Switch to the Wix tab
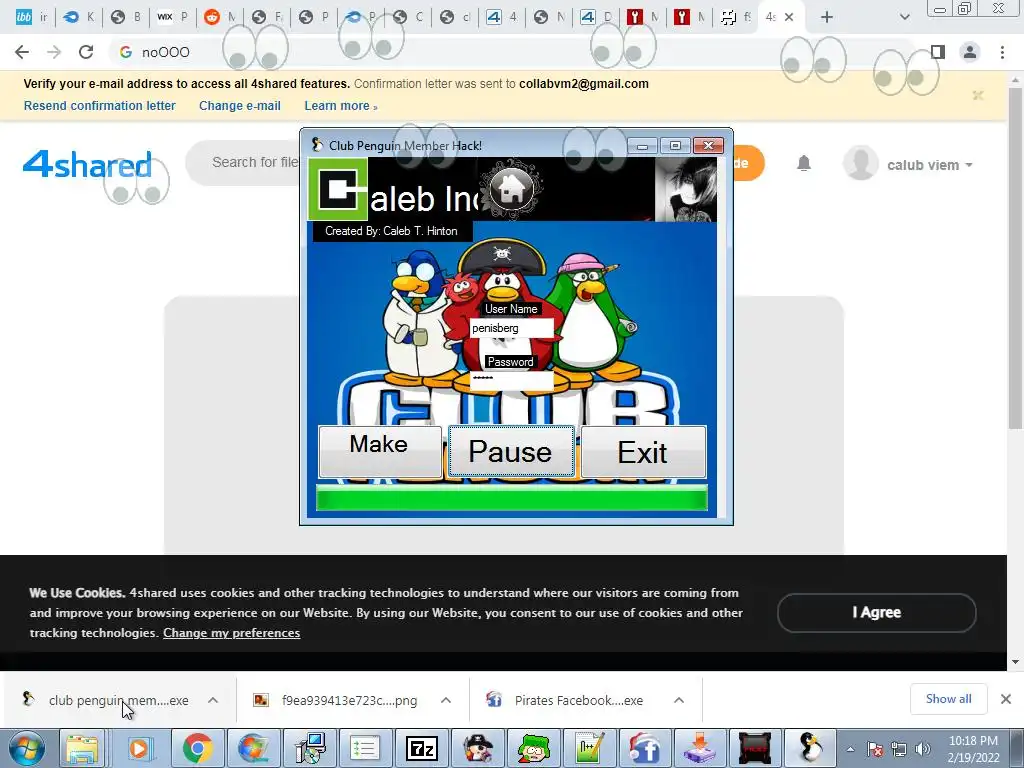This screenshot has width=1024, height=768. (172, 18)
